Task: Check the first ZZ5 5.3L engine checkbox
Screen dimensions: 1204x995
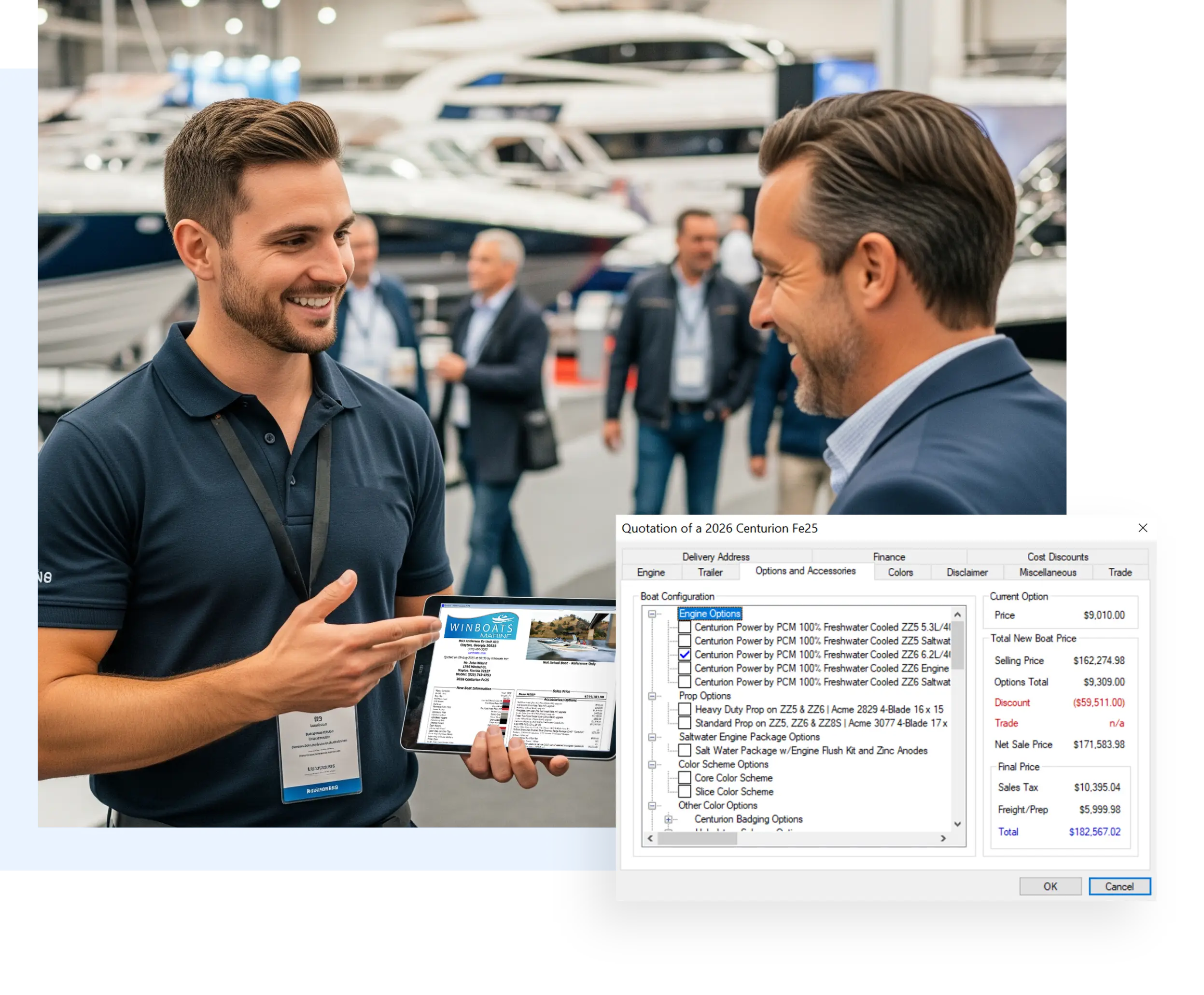Action: click(x=686, y=627)
